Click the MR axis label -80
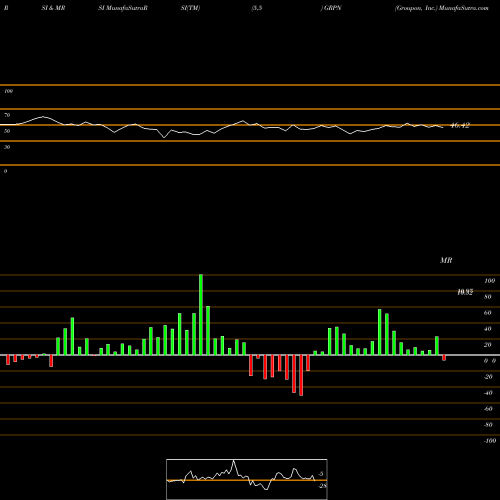 click(488, 425)
